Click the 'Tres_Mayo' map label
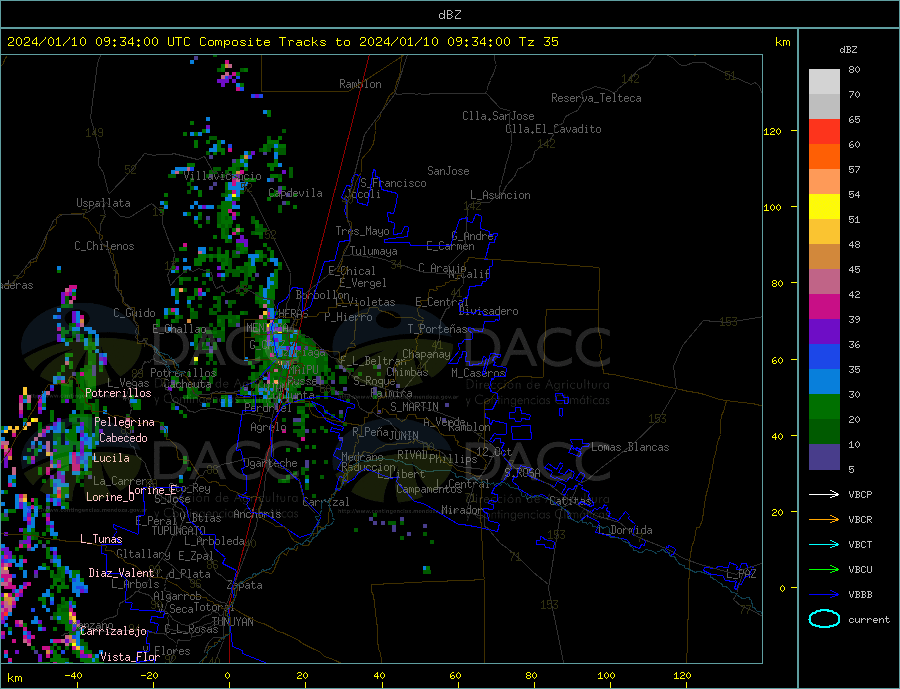The height and width of the screenshot is (689, 900). (x=362, y=231)
